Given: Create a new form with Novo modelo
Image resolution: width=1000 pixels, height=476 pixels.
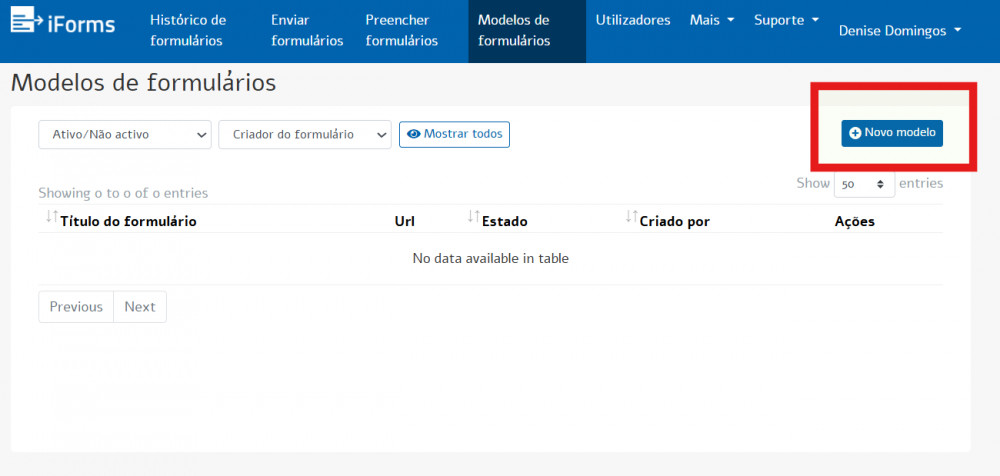Looking at the screenshot, I should click(892, 133).
